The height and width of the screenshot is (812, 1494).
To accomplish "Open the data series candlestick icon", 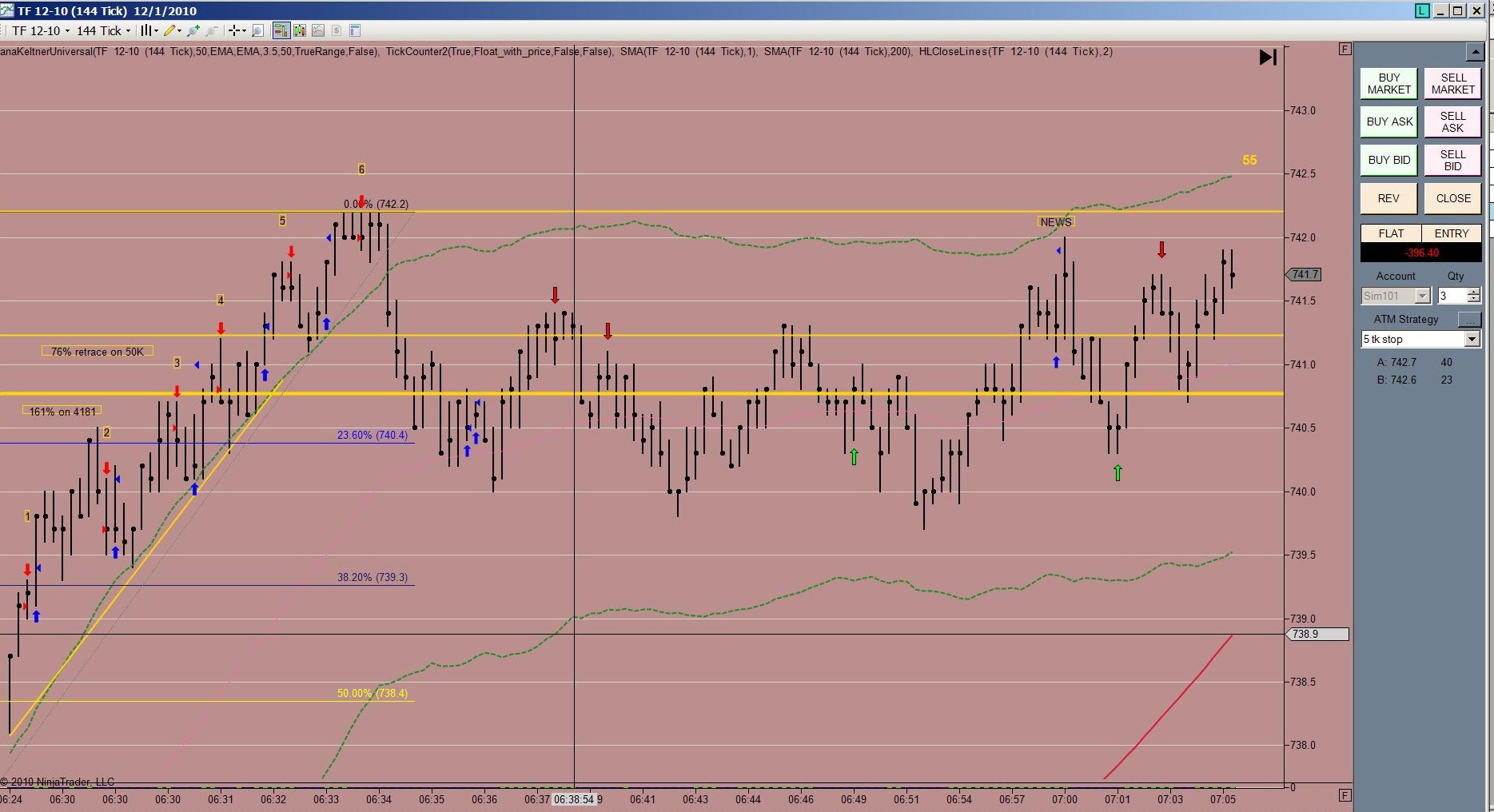I will (x=300, y=30).
